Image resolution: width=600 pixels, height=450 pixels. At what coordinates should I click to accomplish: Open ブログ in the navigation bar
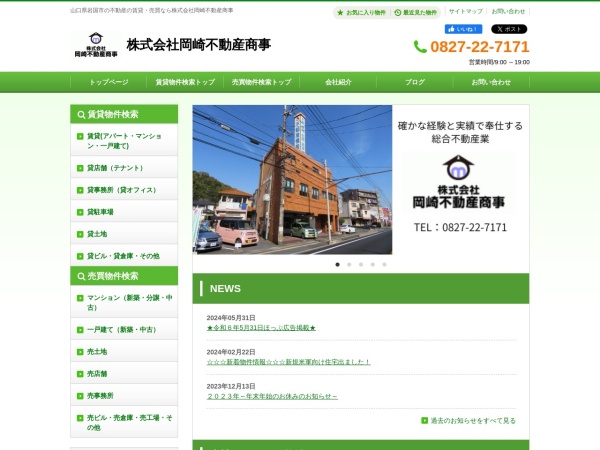[415, 82]
